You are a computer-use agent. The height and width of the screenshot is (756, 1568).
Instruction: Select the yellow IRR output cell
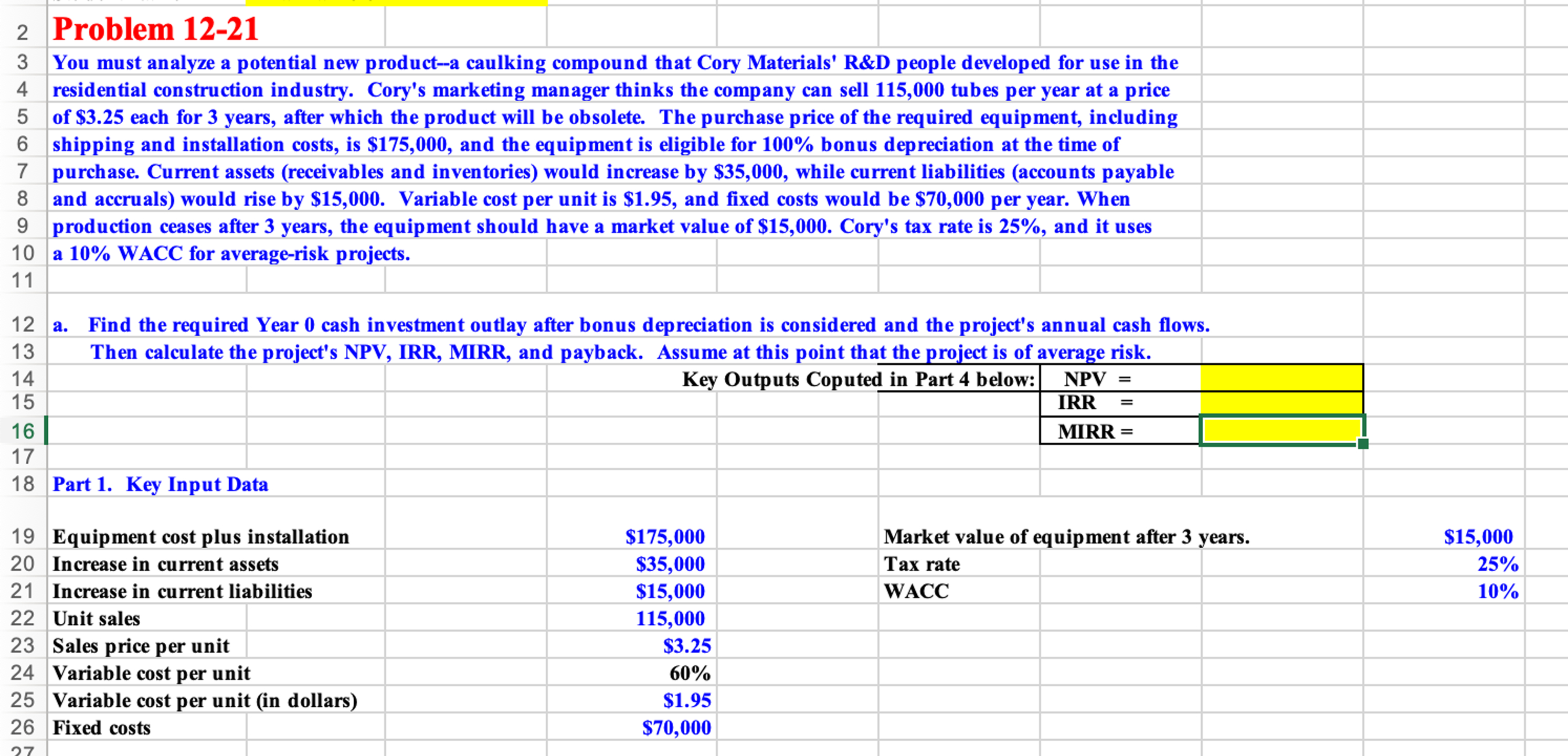pos(1281,402)
